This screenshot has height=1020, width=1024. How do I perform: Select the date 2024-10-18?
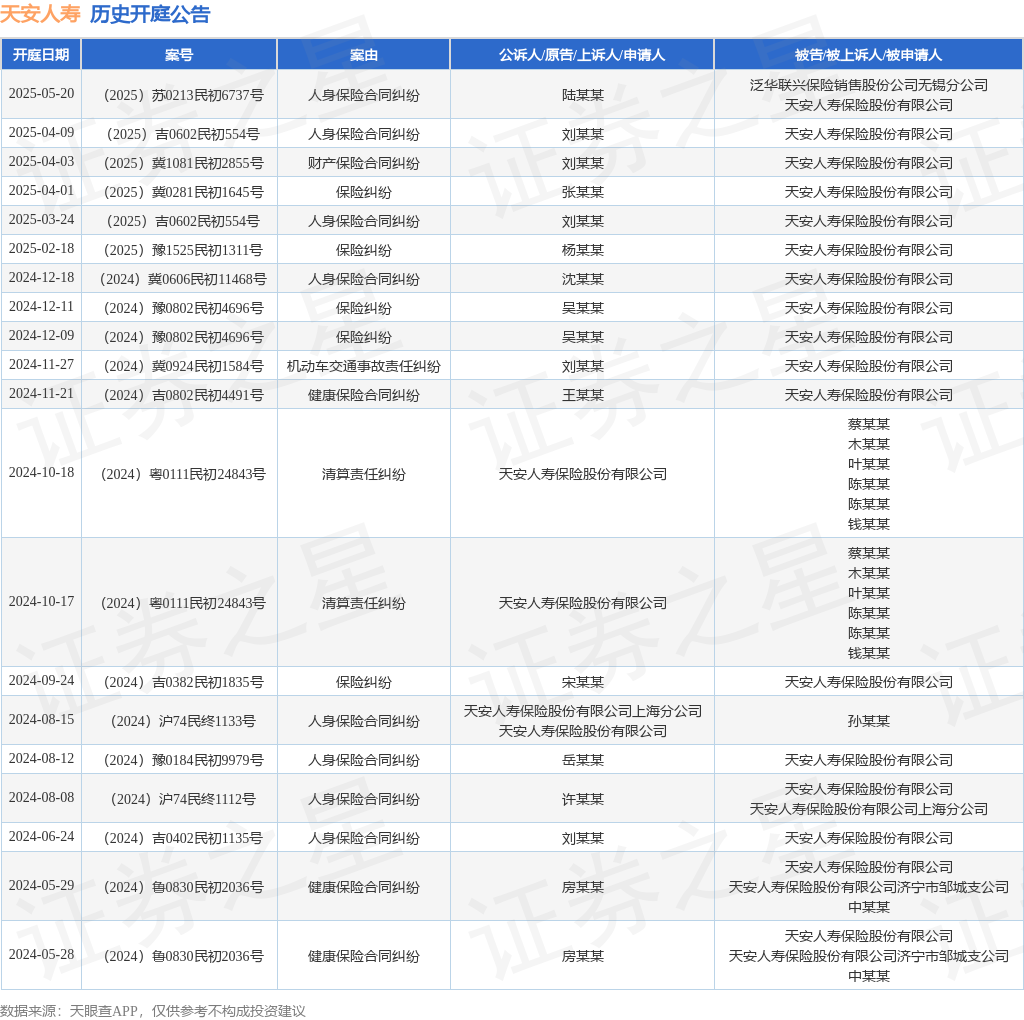coord(41,473)
